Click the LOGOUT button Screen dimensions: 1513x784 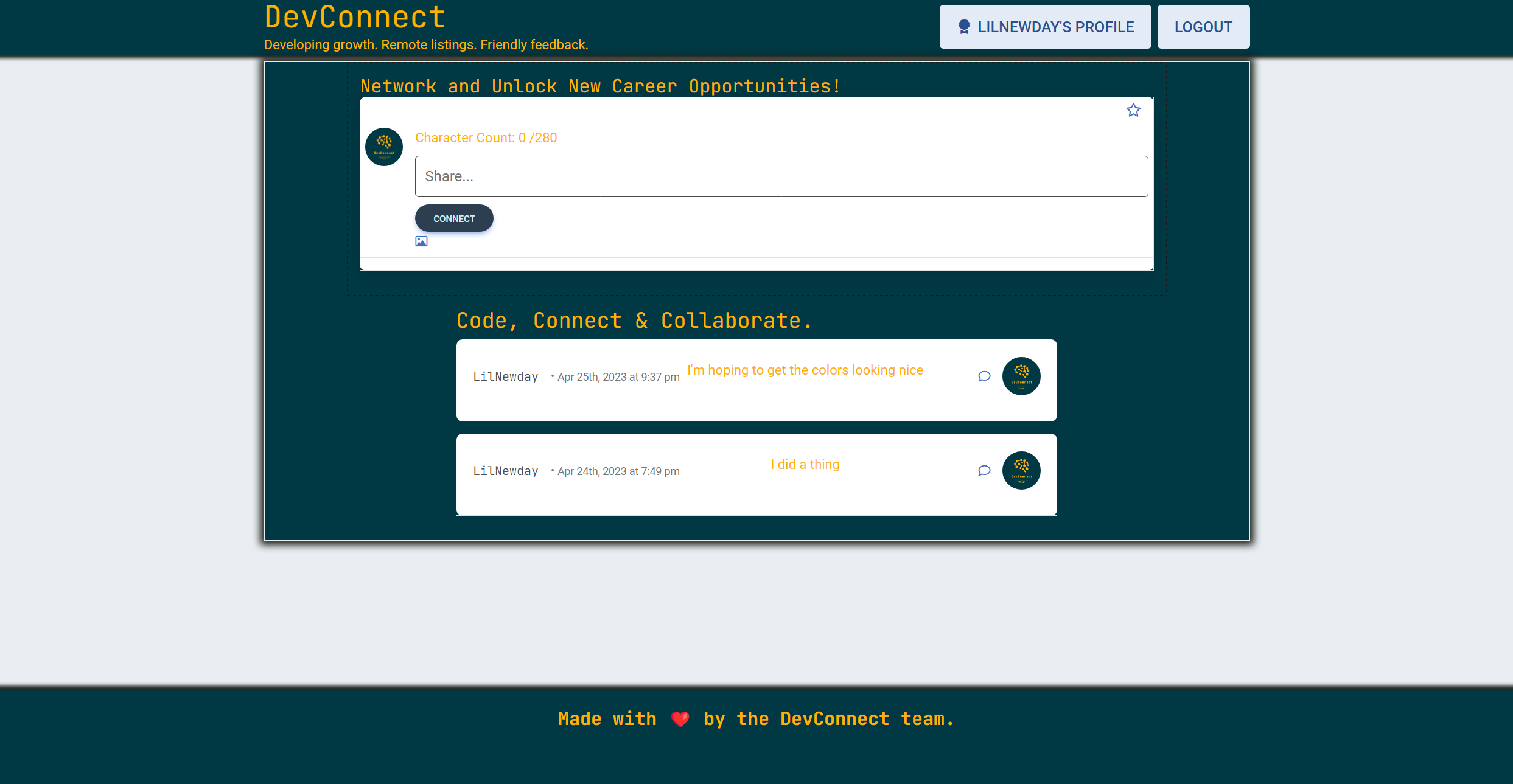(x=1203, y=26)
